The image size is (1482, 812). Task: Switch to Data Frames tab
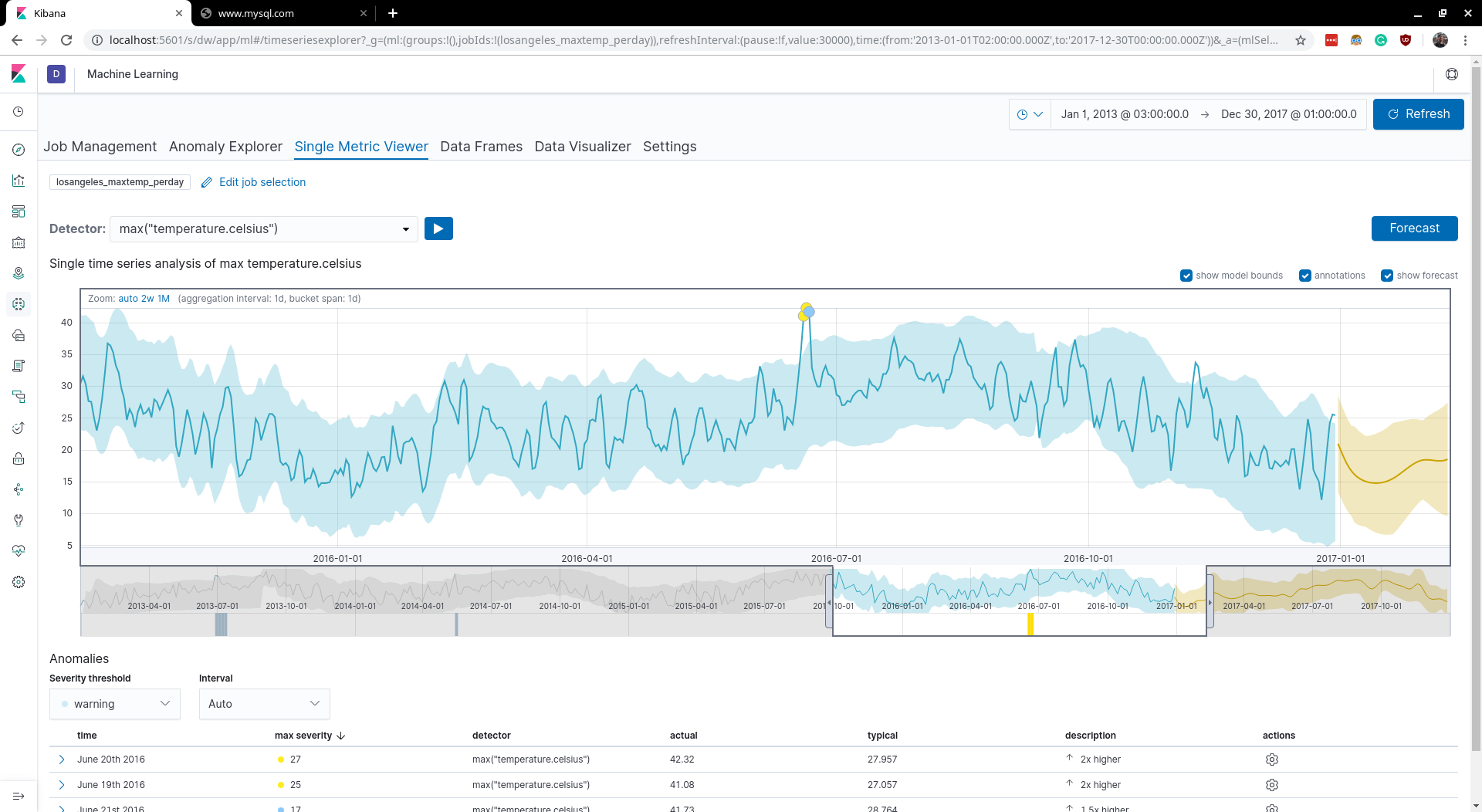click(481, 147)
